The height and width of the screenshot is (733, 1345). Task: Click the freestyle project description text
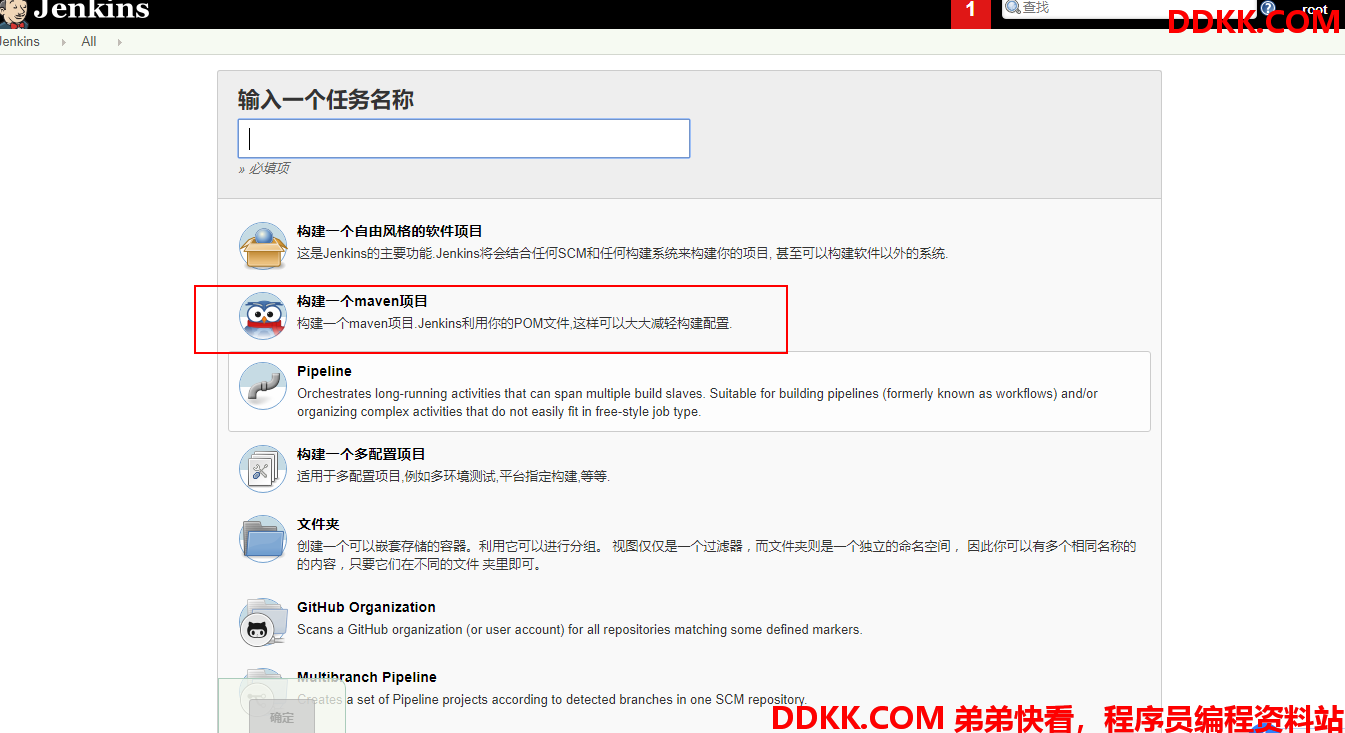point(622,253)
